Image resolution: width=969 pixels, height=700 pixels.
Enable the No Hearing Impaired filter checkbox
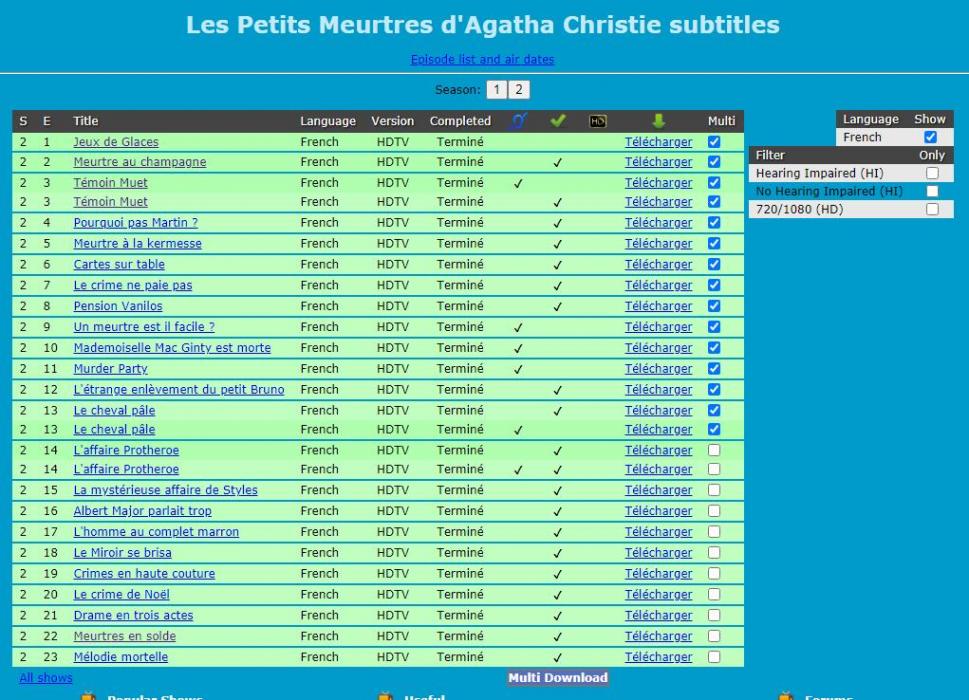(x=932, y=191)
